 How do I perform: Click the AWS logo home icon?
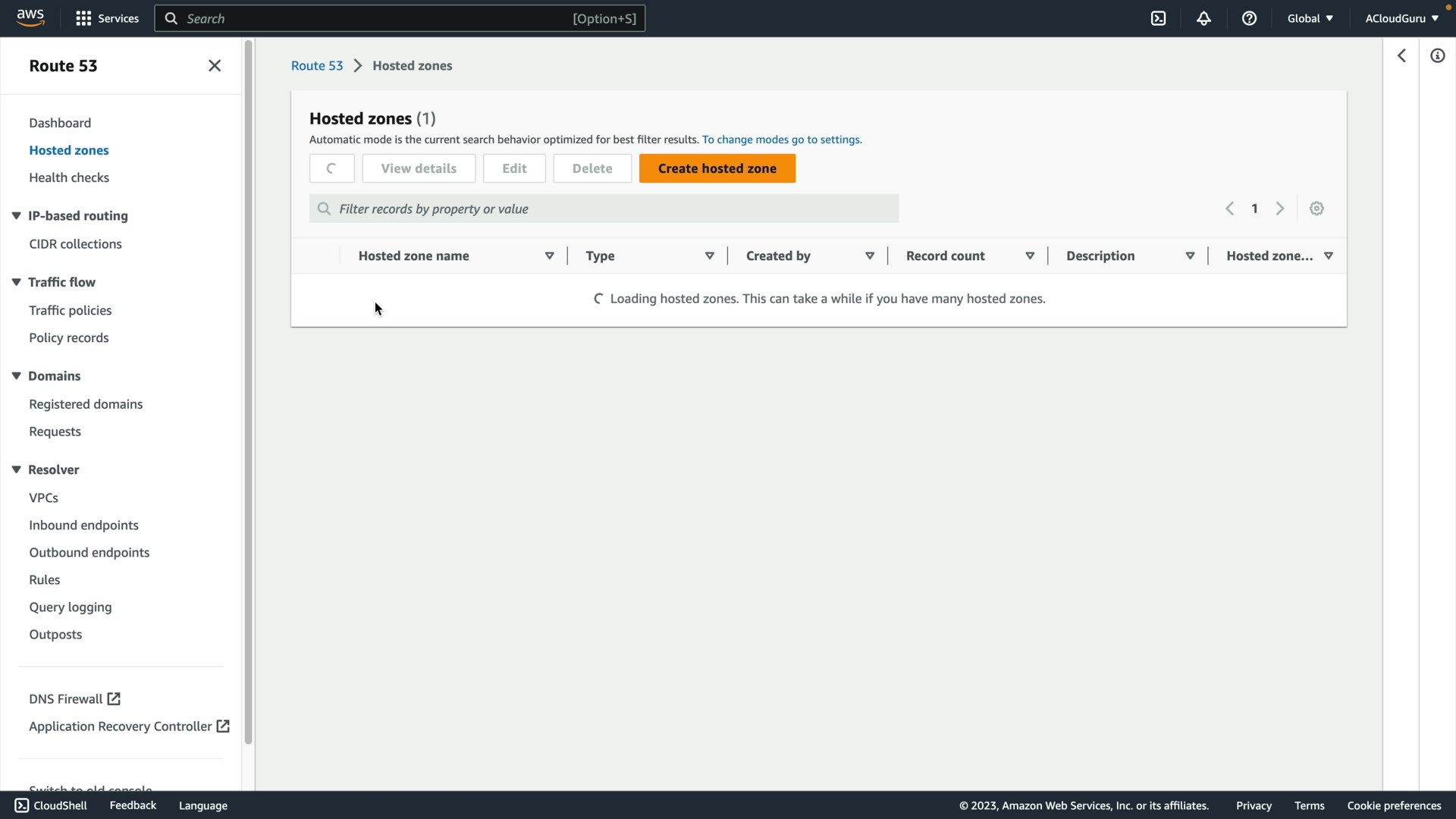pyautogui.click(x=30, y=18)
